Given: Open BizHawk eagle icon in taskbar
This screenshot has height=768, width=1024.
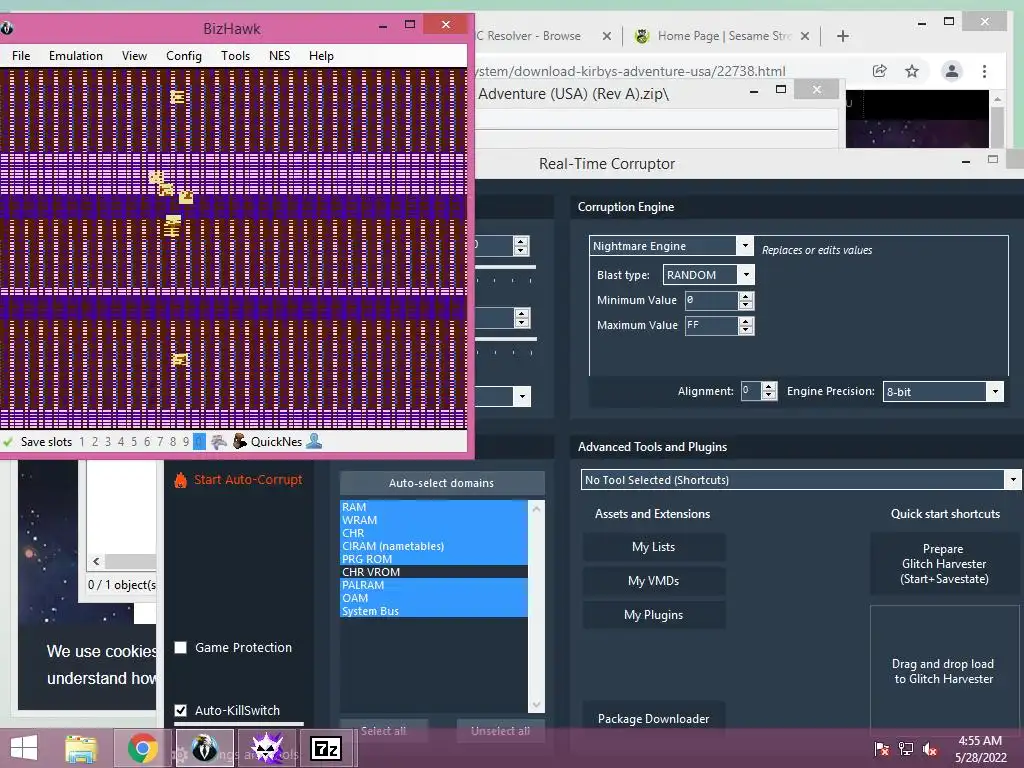Looking at the screenshot, I should coord(204,748).
